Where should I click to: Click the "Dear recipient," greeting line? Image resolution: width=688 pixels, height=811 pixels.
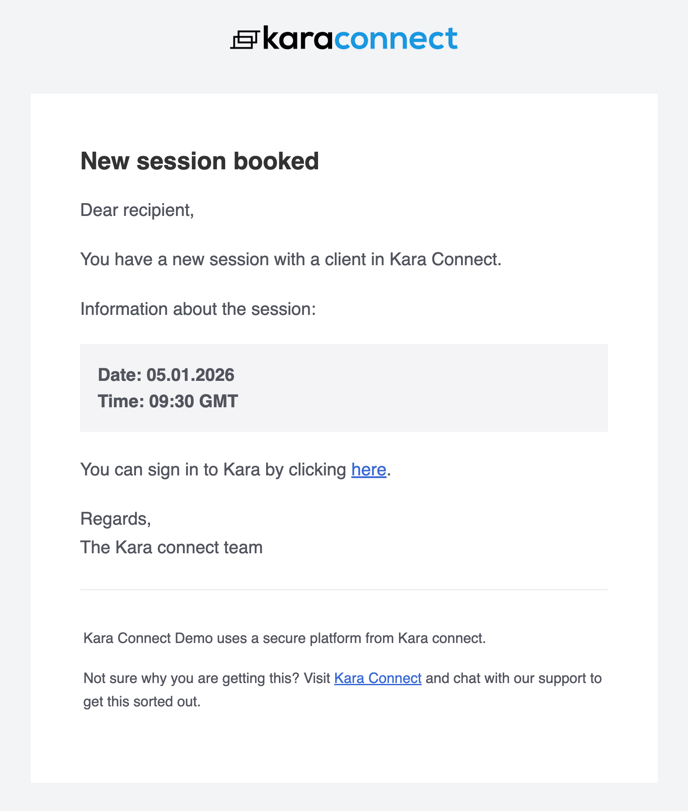tap(137, 210)
